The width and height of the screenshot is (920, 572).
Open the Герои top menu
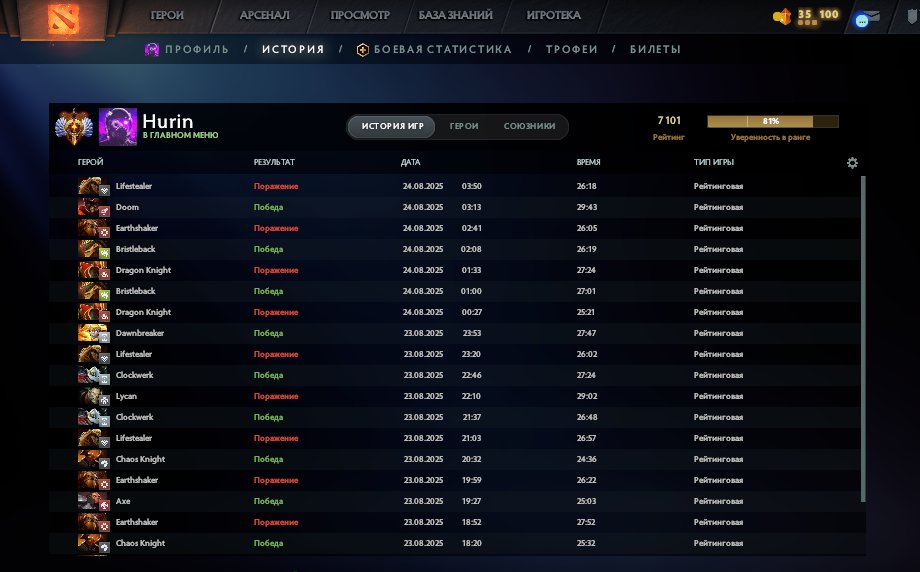click(x=167, y=16)
